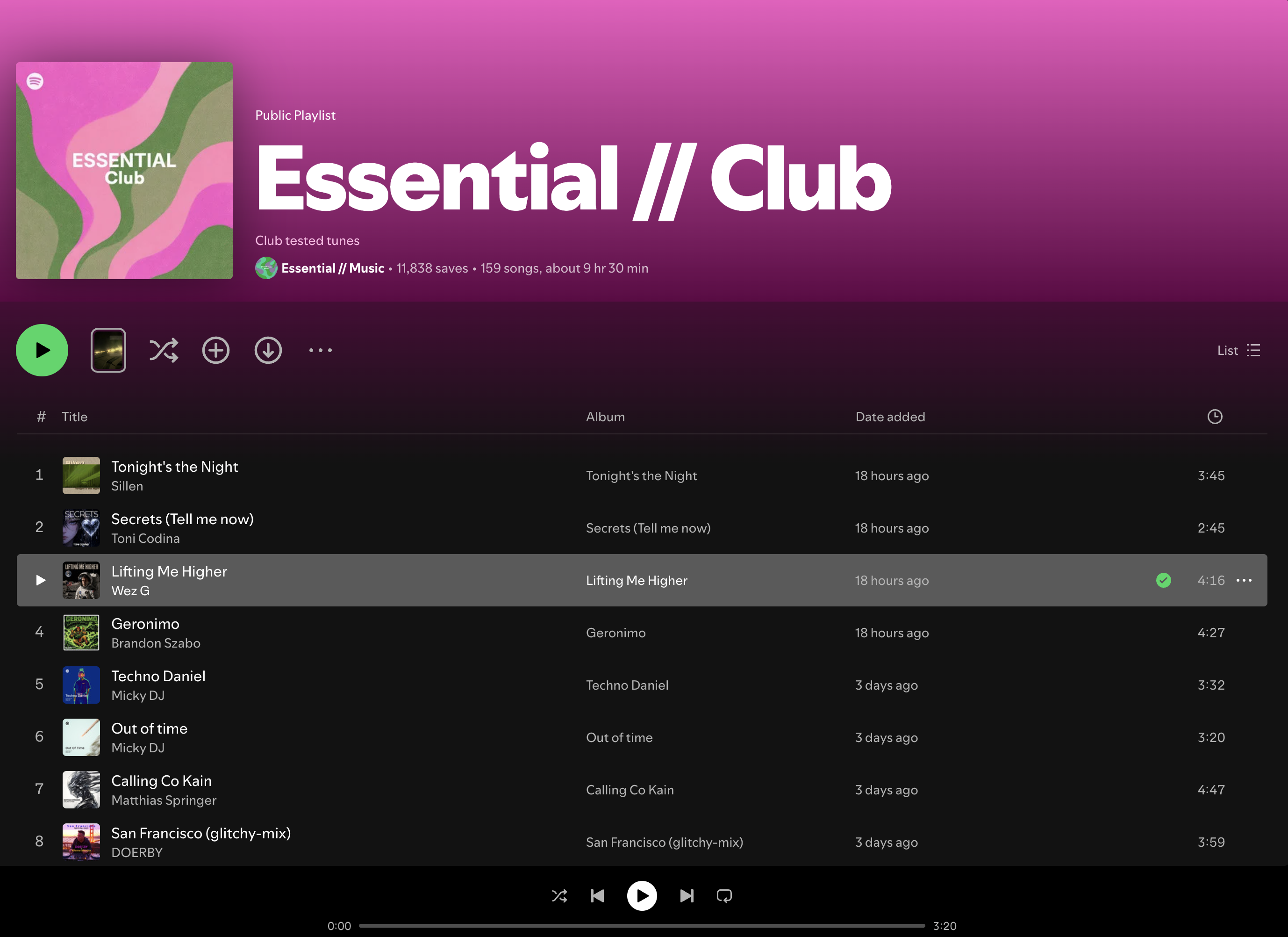
Task: Open artist Brandon Szabo
Action: (156, 643)
